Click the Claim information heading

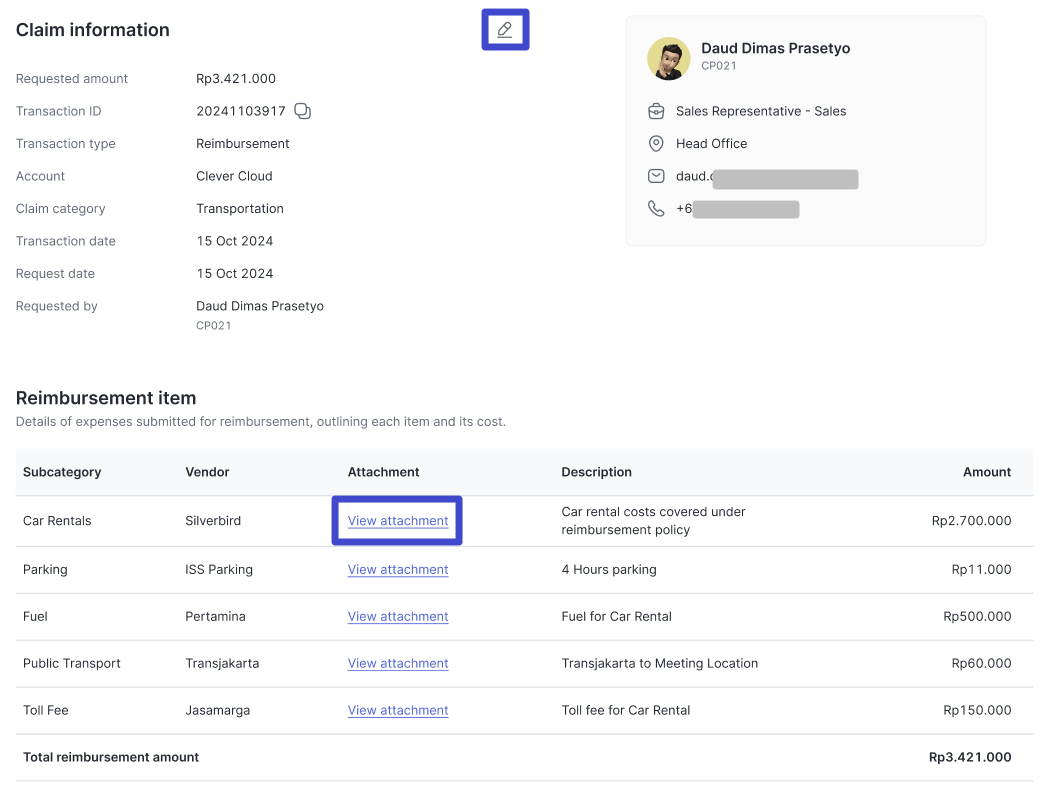[93, 30]
